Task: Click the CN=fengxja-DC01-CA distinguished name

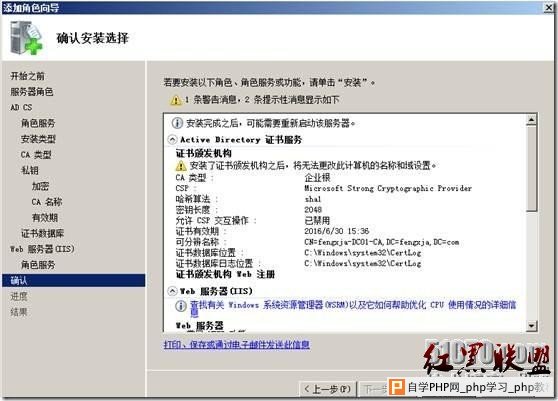Action: coord(381,242)
